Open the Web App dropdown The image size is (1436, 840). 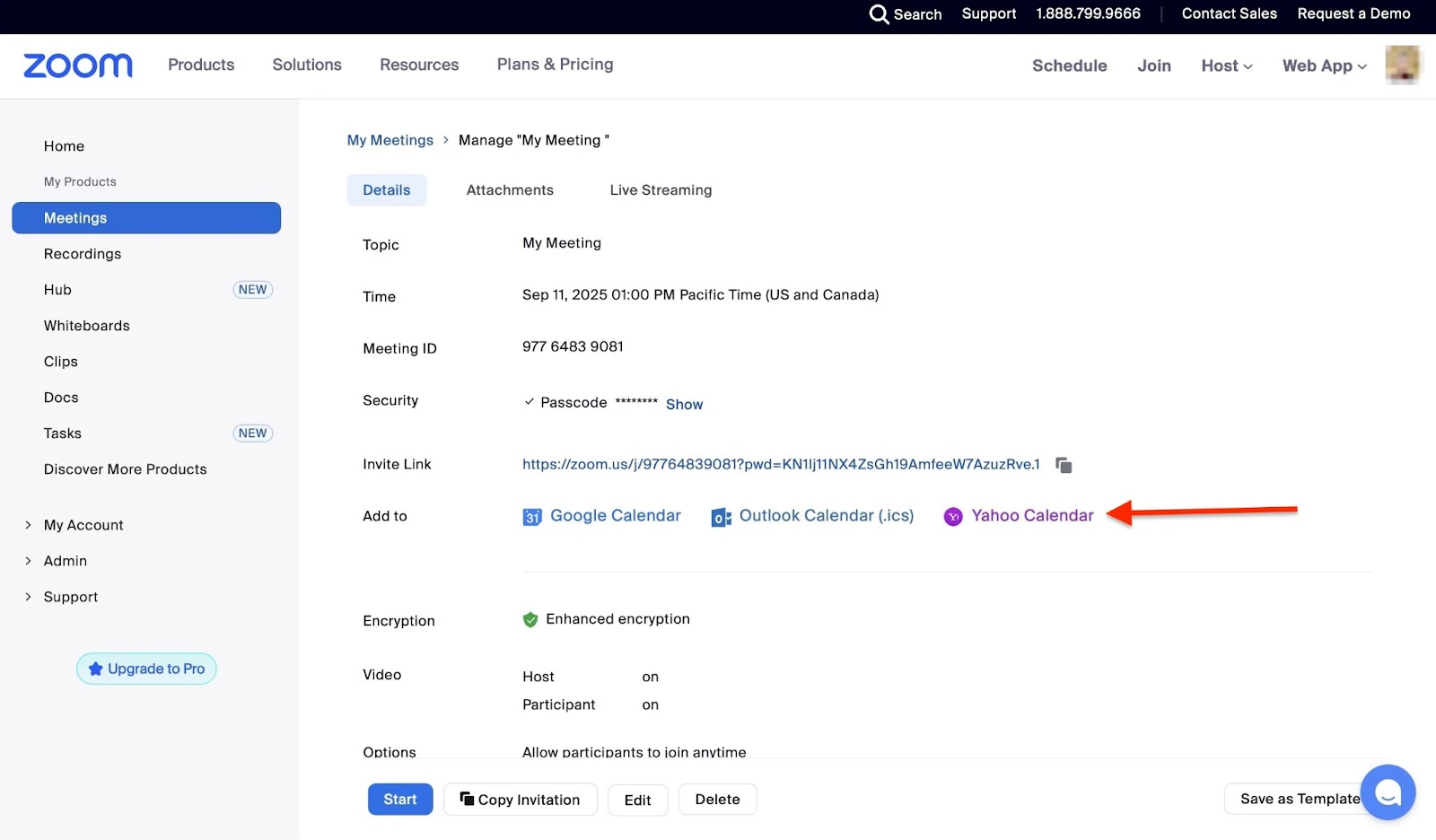click(1324, 66)
